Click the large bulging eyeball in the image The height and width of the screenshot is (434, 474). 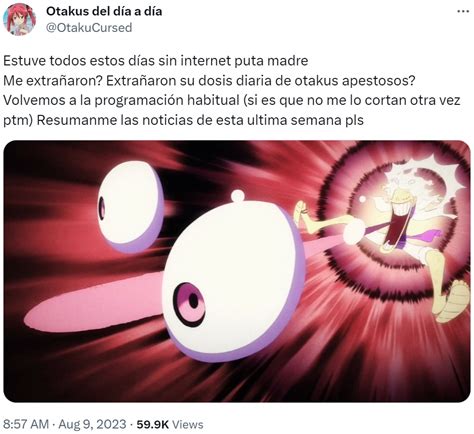(x=233, y=278)
